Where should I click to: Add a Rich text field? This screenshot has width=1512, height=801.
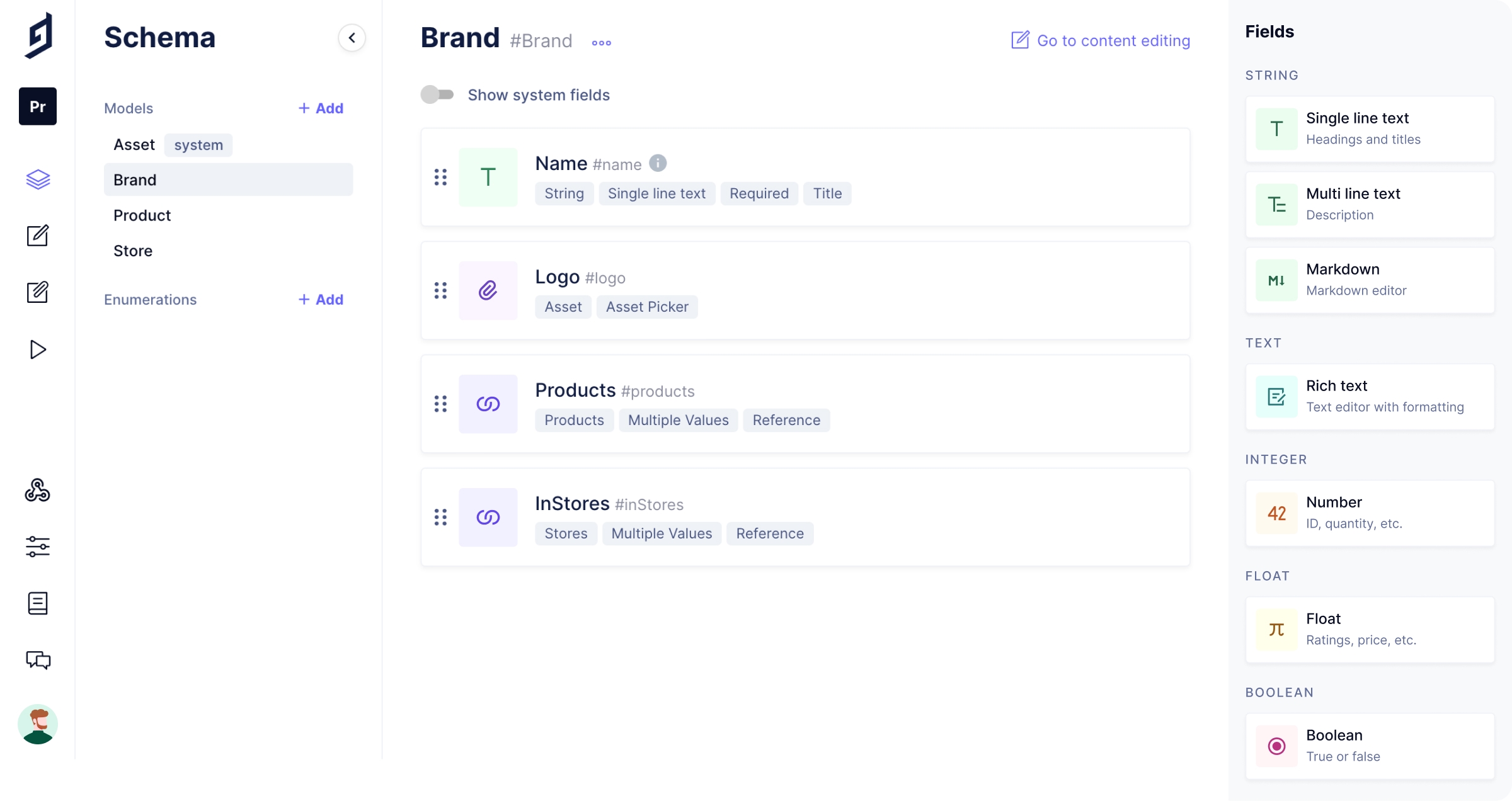click(1370, 397)
